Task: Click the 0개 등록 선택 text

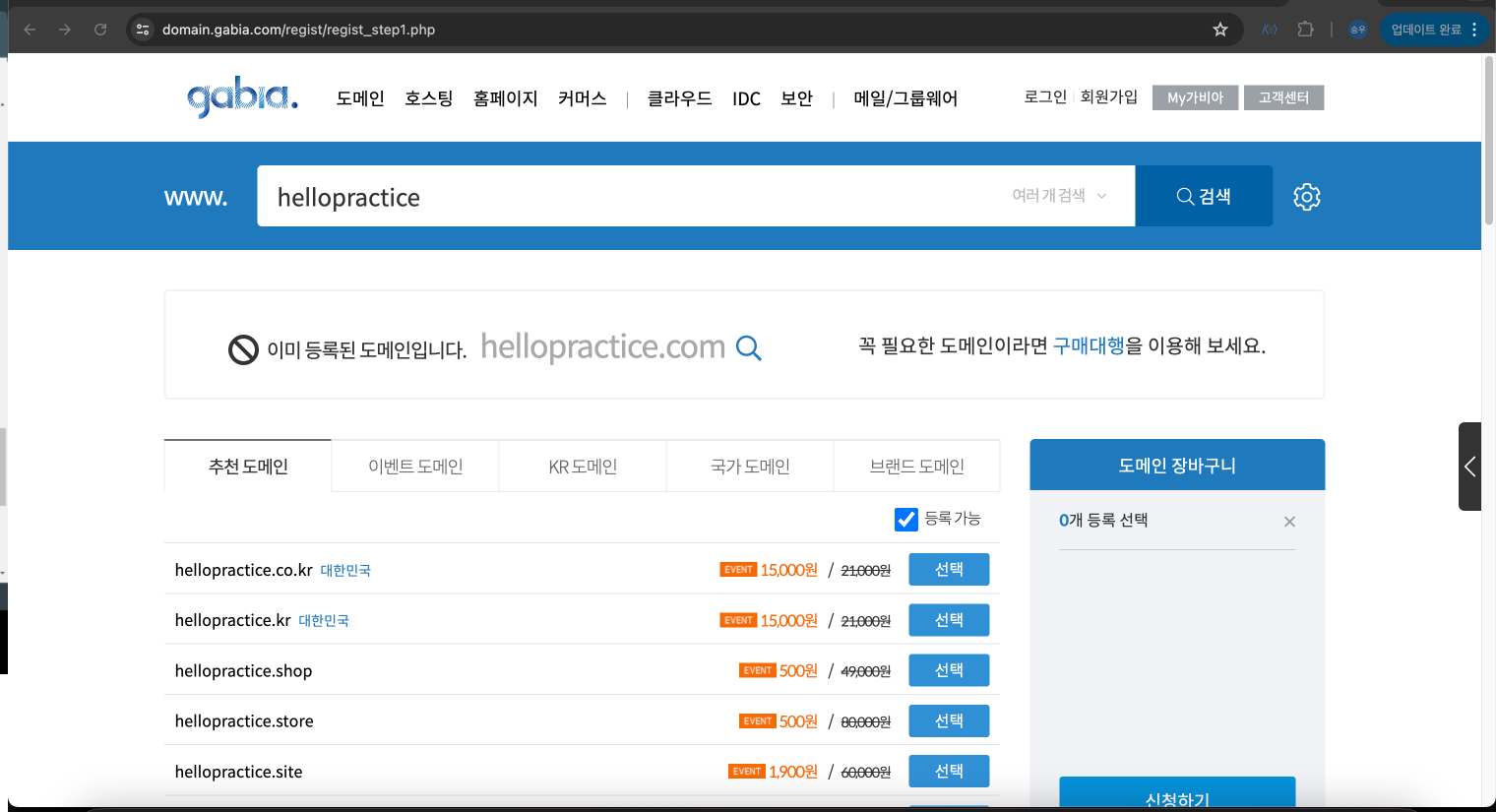Action: pos(1103,520)
